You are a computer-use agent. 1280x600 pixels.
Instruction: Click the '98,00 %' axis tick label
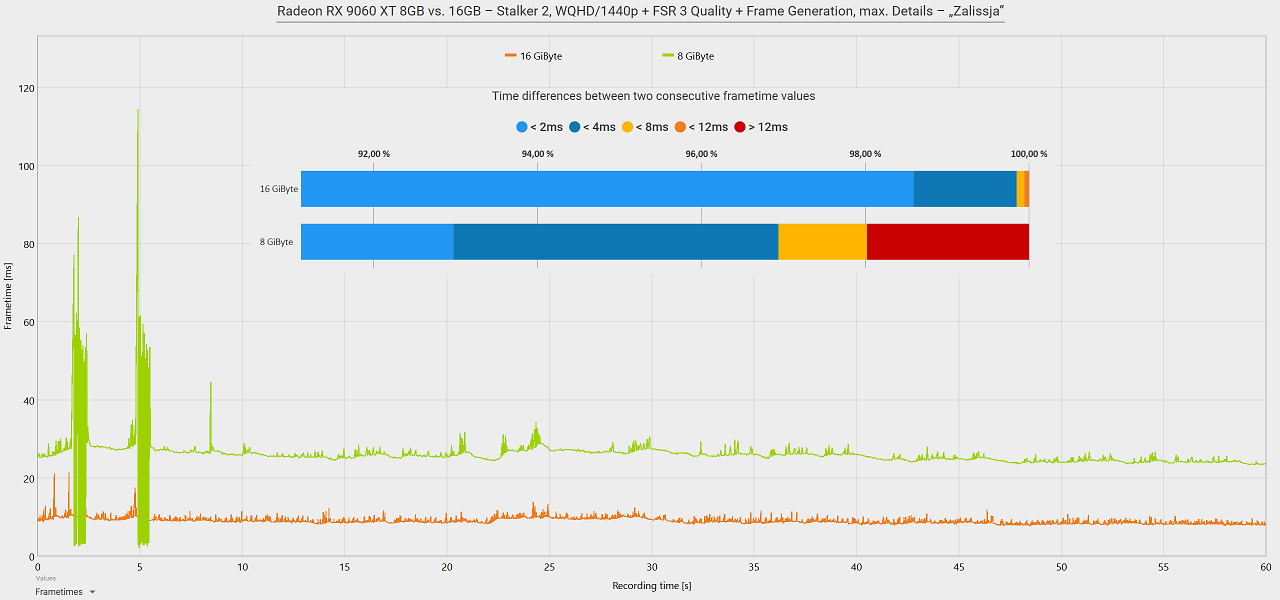point(866,154)
